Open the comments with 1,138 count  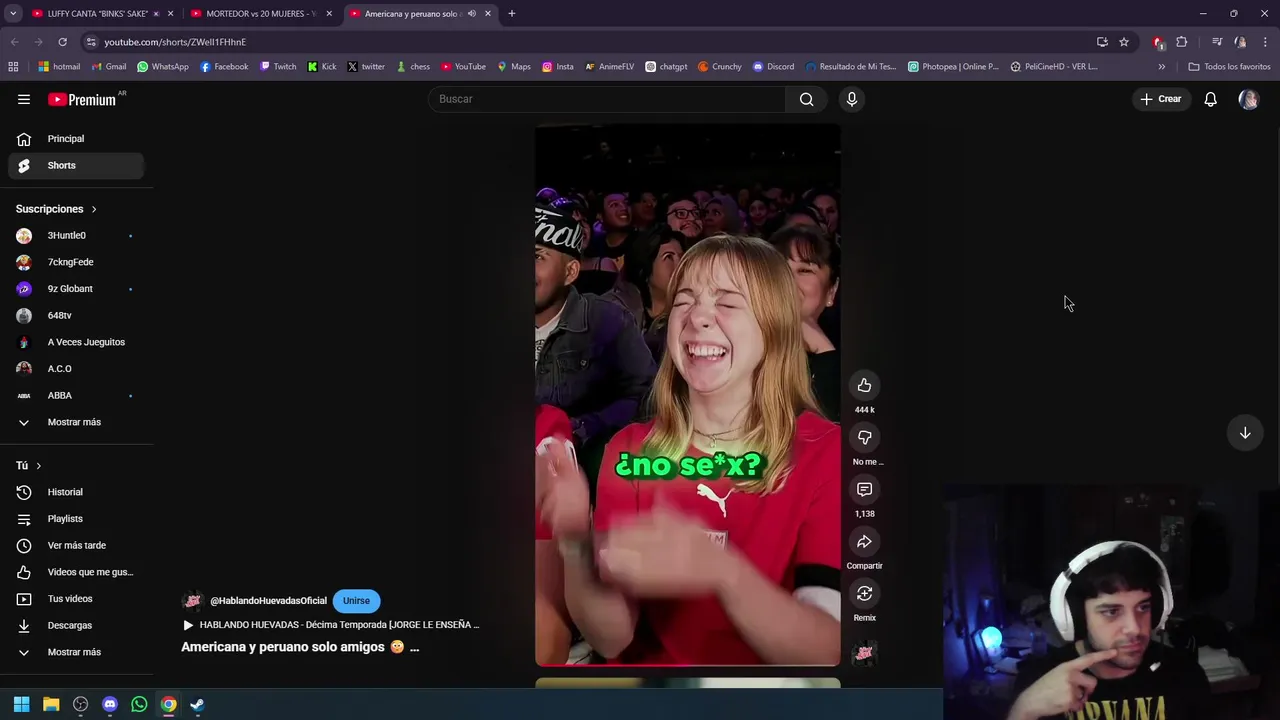[x=864, y=489]
